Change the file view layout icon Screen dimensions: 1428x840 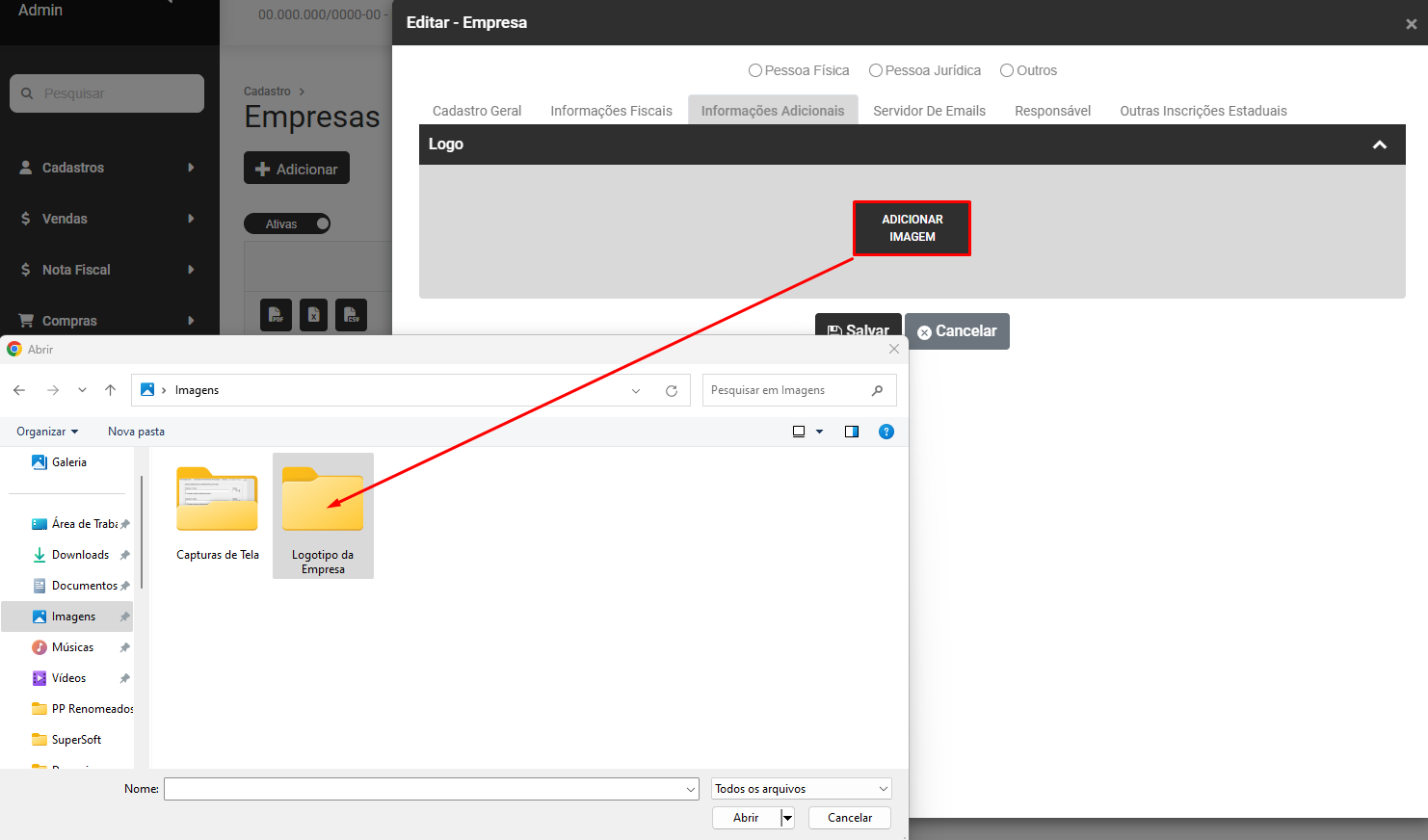tap(799, 432)
